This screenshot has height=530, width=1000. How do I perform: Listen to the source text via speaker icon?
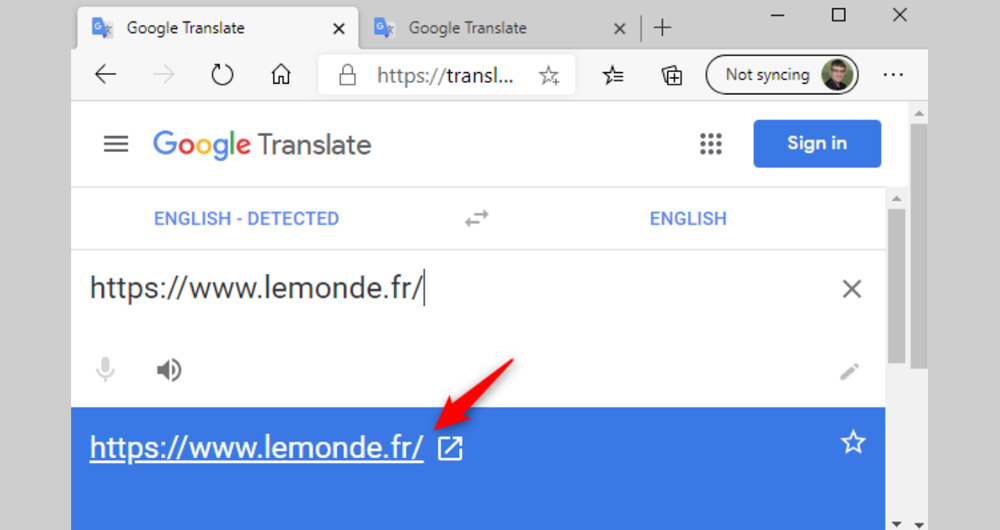(x=169, y=371)
